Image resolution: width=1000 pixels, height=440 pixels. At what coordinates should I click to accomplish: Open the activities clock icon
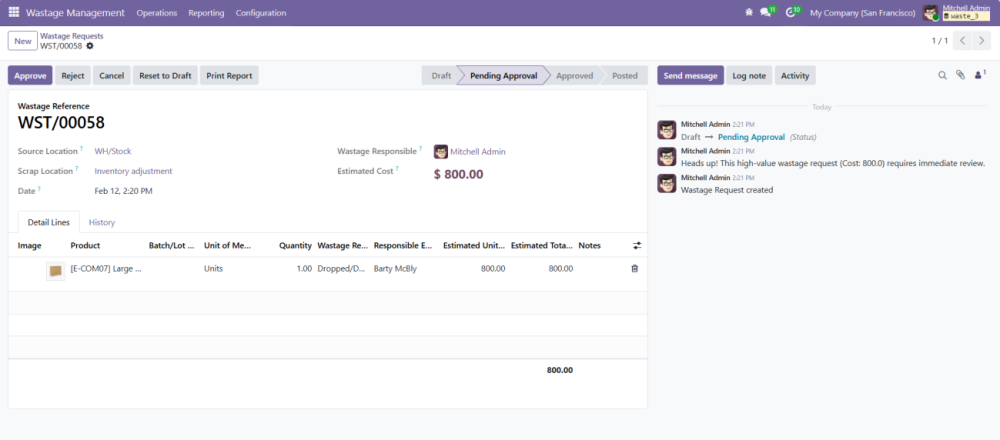click(791, 13)
